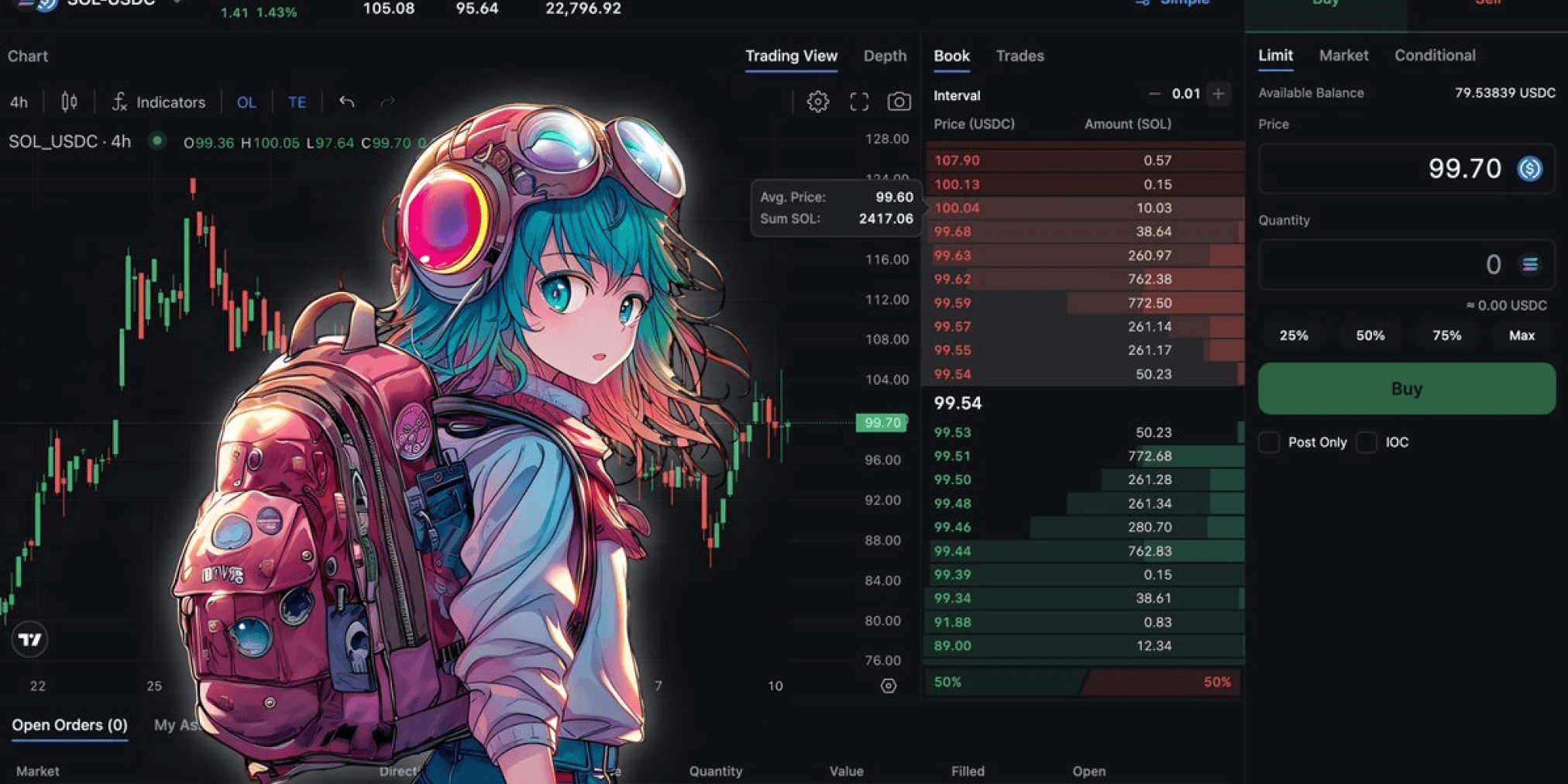Click the undo arrow in the chart toolbar
The height and width of the screenshot is (784, 1568).
click(346, 101)
